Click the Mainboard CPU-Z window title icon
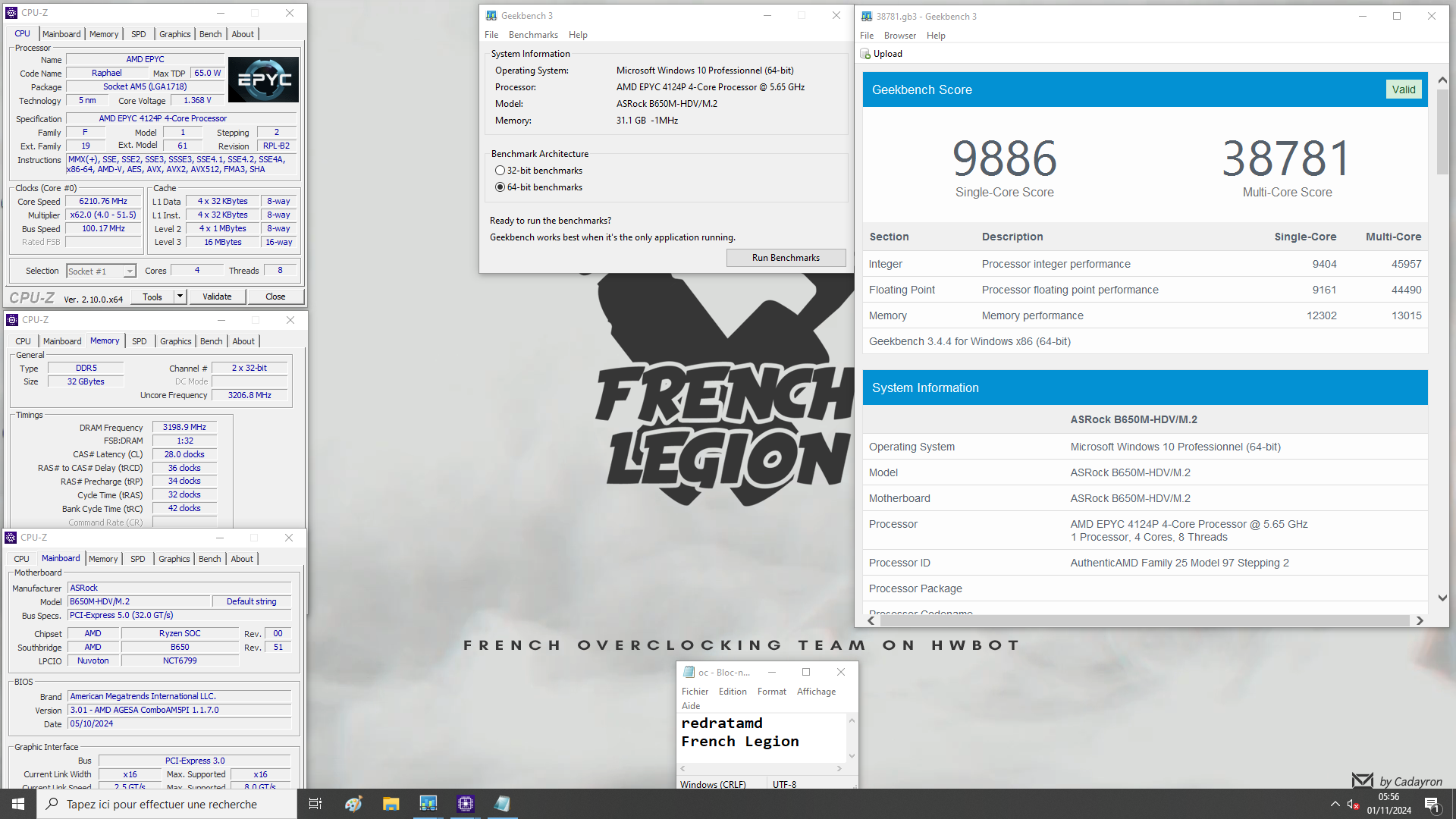1456x819 pixels. 11,538
